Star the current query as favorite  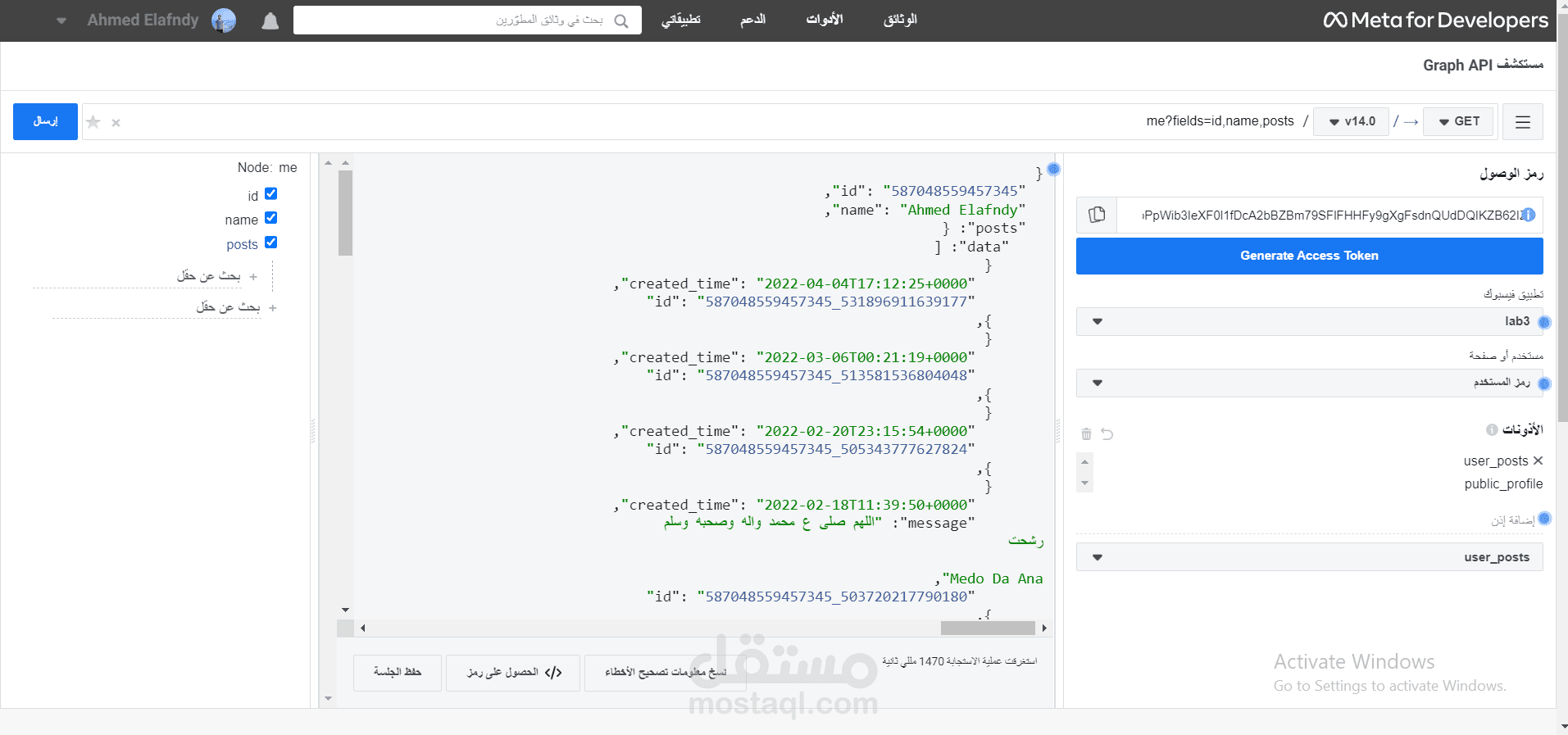tap(93, 122)
